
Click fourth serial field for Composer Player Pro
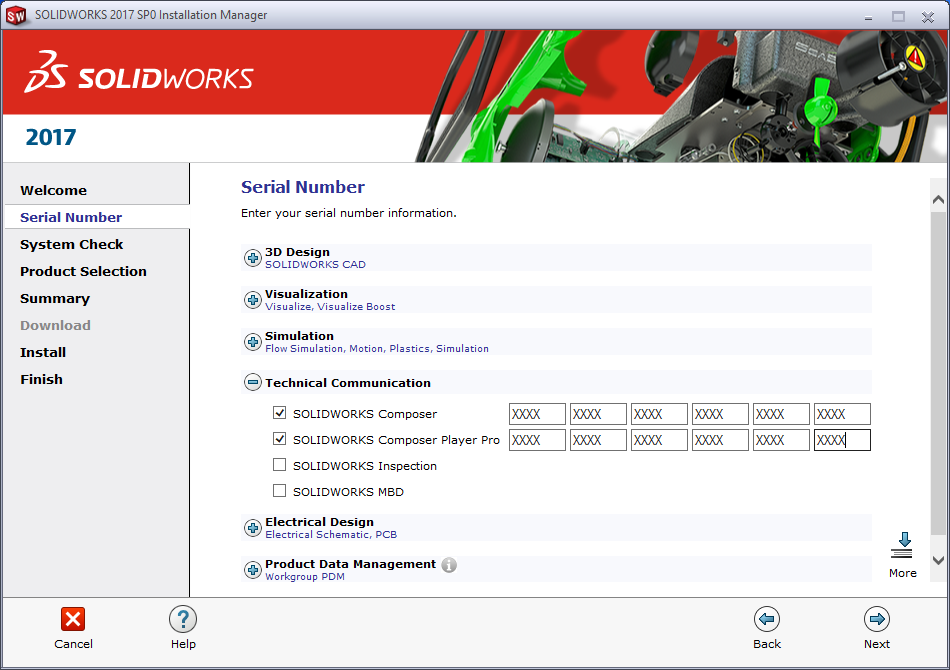click(x=720, y=440)
